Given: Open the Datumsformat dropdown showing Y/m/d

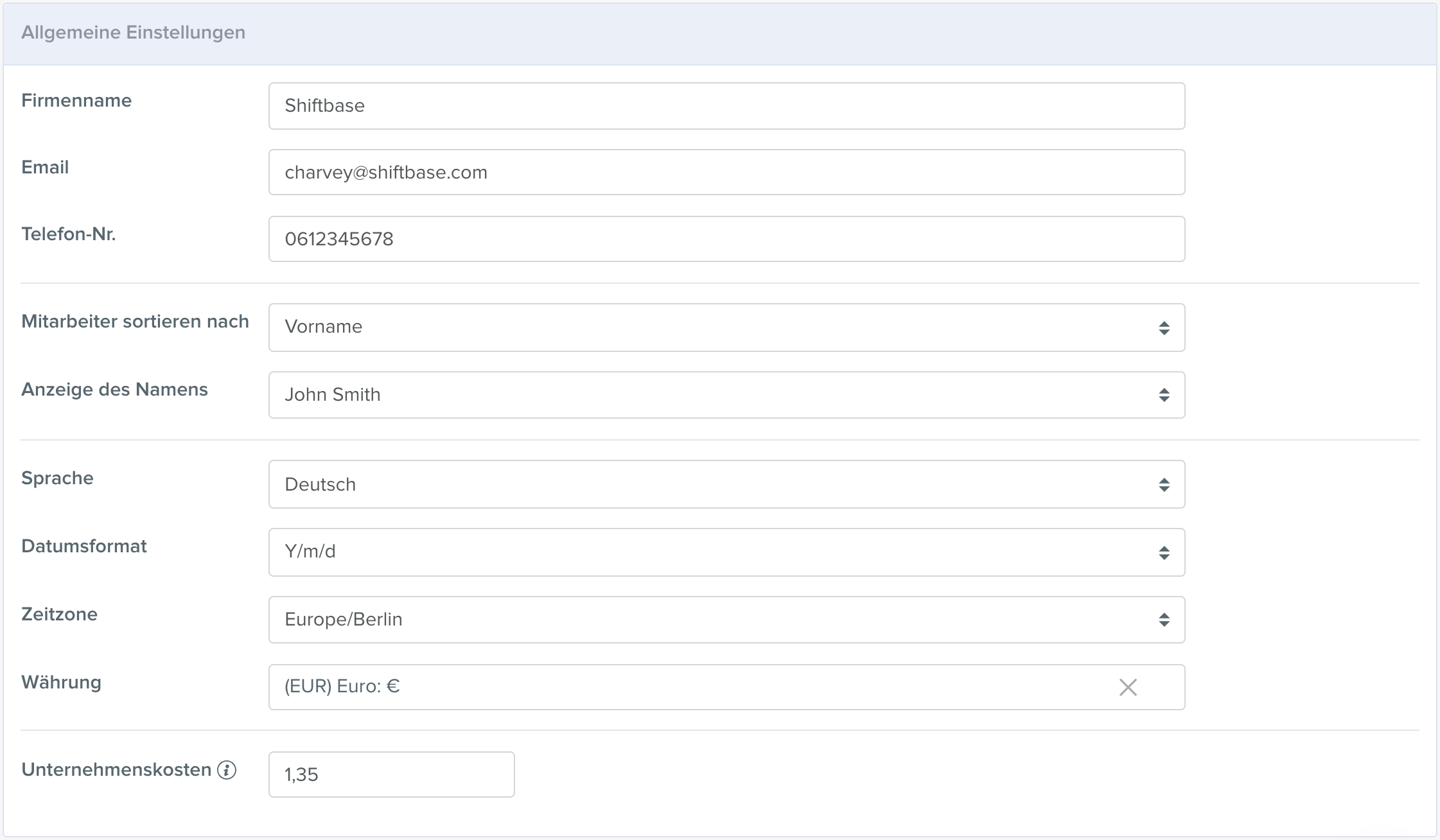Looking at the screenshot, I should click(x=726, y=552).
